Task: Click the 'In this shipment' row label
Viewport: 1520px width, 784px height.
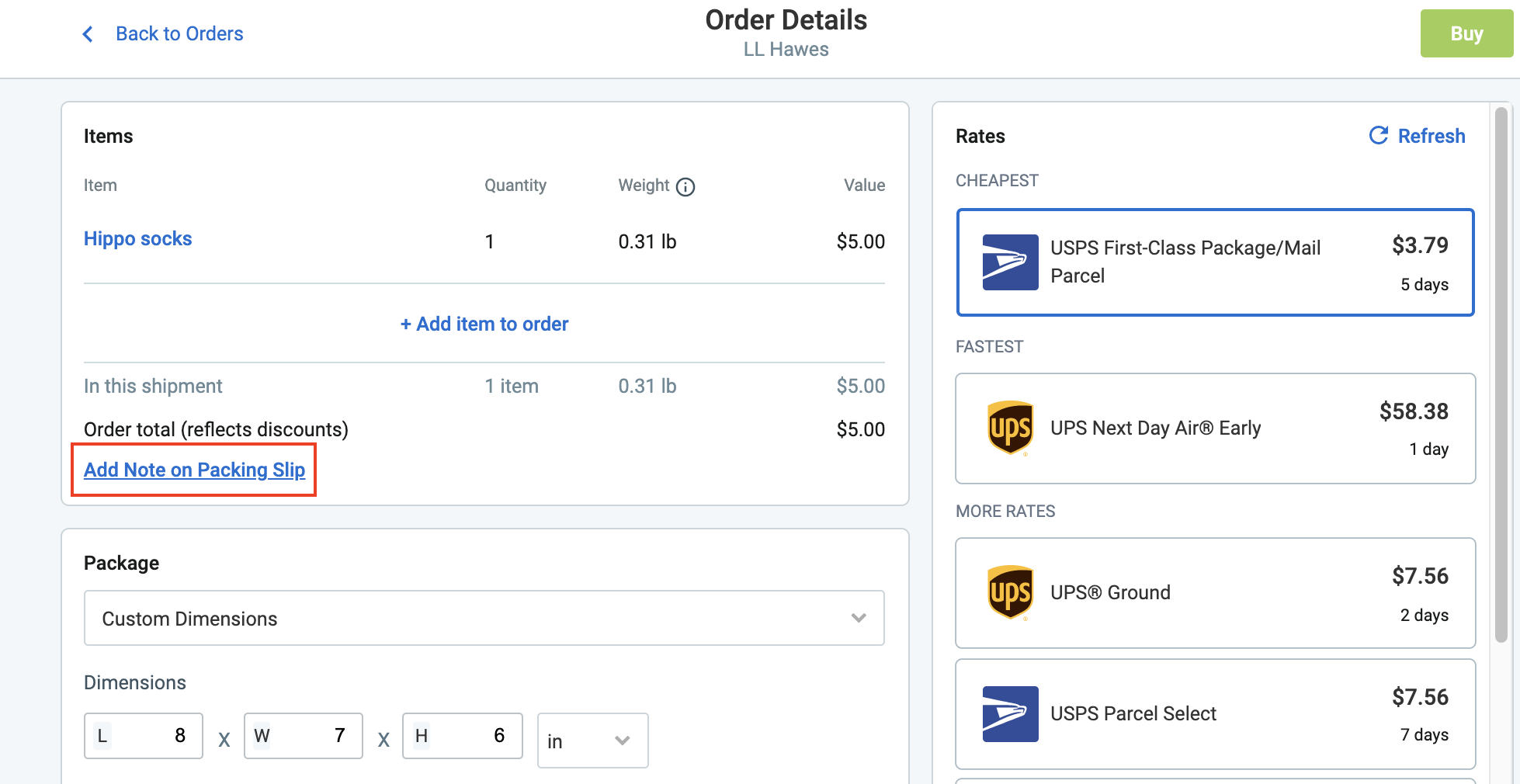Action: [153, 387]
